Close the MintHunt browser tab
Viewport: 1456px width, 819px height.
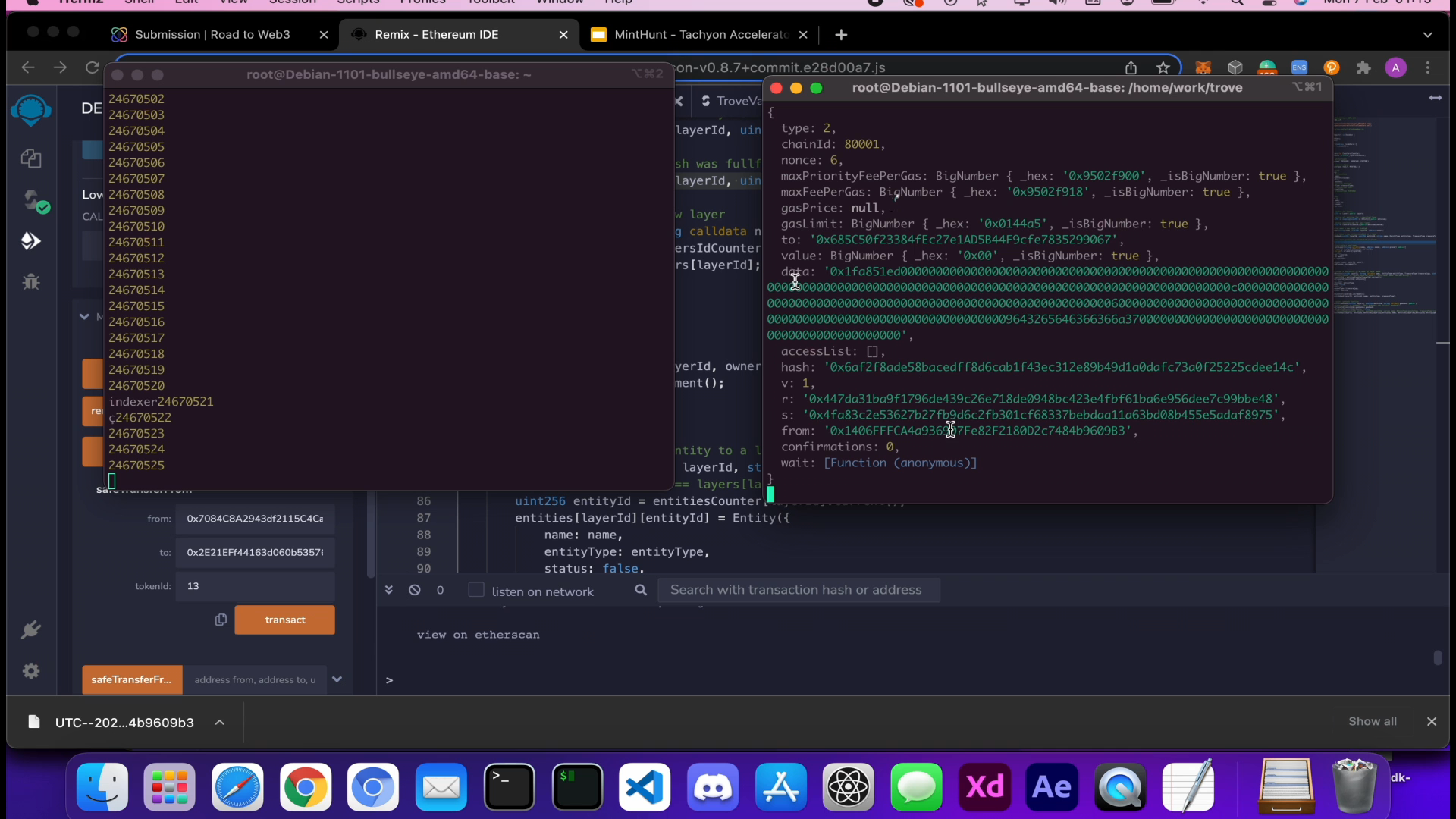point(803,35)
